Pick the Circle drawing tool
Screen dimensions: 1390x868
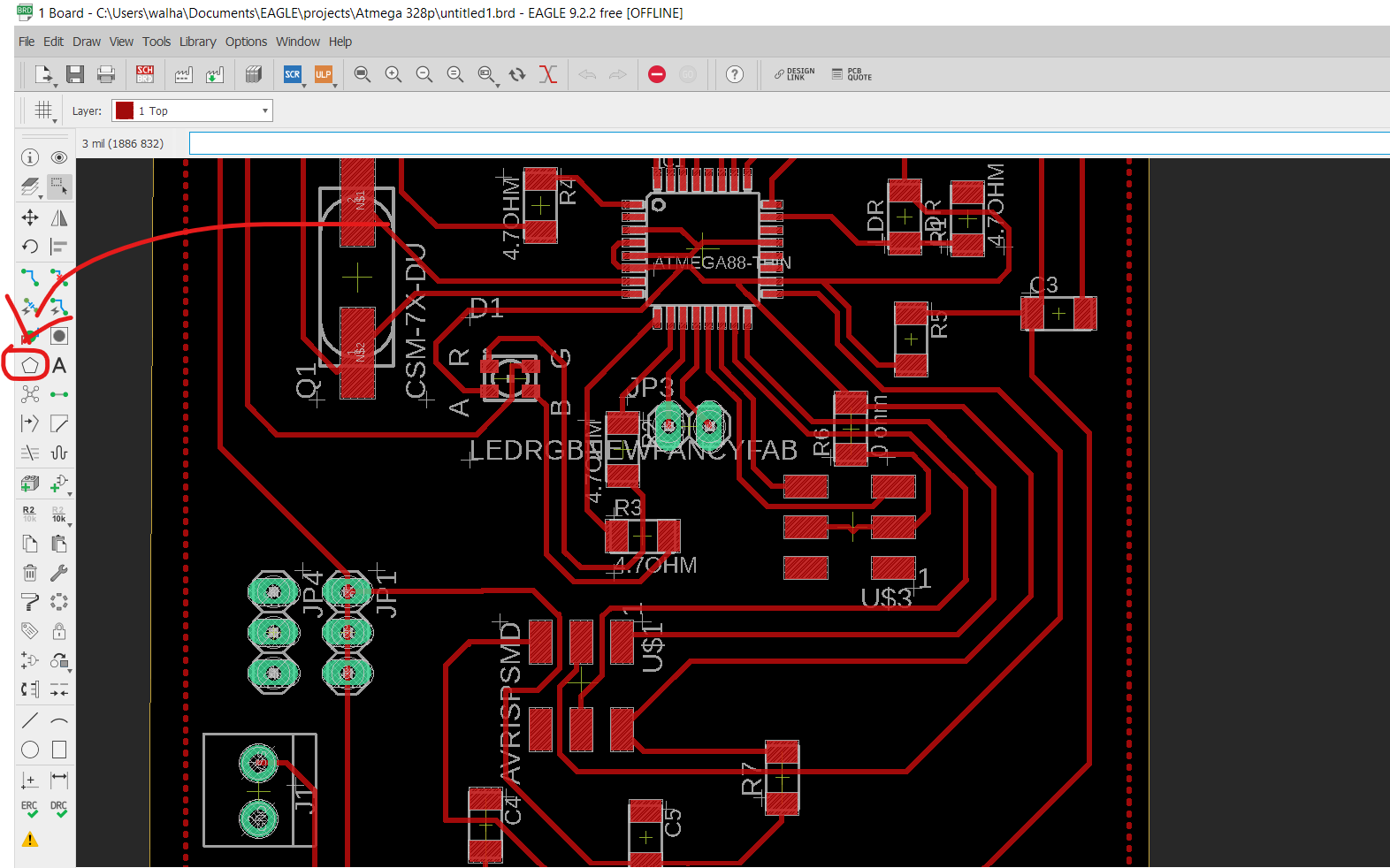tap(30, 750)
